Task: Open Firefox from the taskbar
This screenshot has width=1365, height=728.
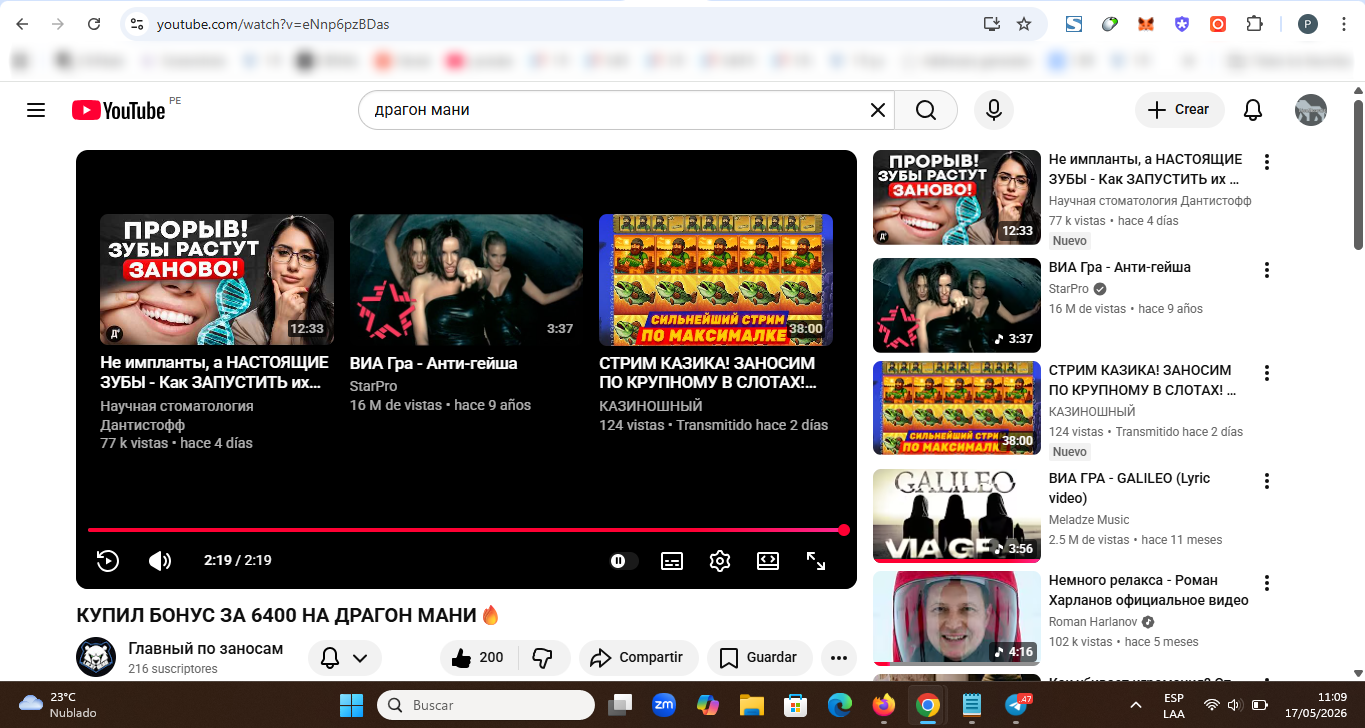Action: pos(883,705)
